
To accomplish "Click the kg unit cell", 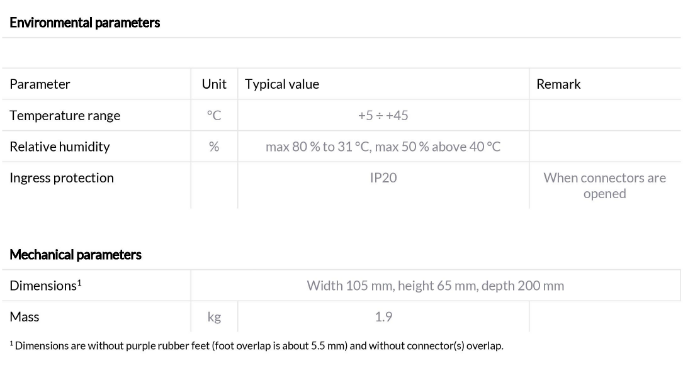I will pyautogui.click(x=214, y=317).
